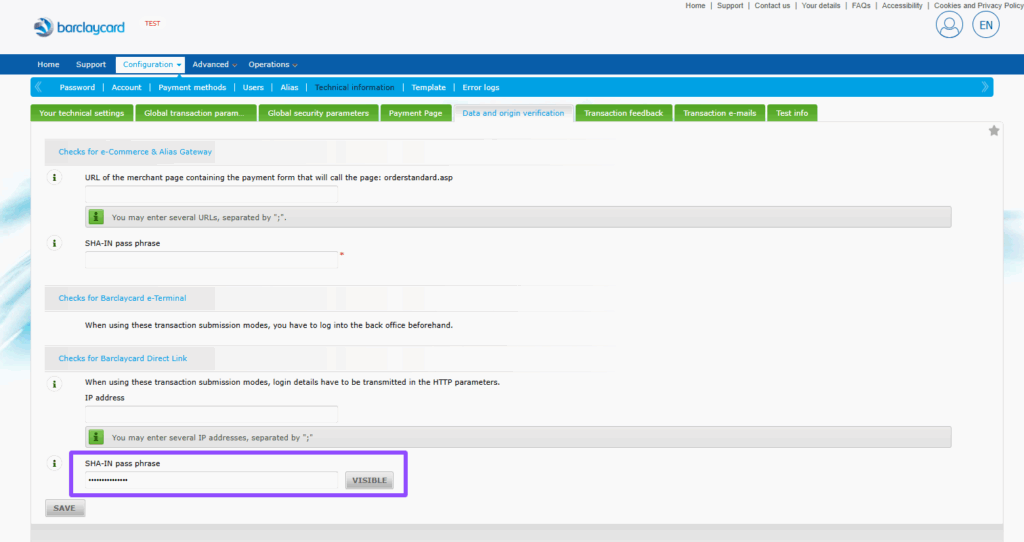Click Checks for Barclaycard Direct Link heading
The image size is (1024, 542).
[123, 359]
